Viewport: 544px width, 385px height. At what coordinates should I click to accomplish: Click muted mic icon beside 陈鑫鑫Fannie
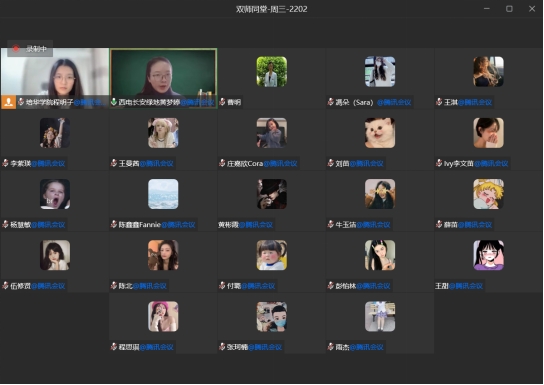coord(113,224)
